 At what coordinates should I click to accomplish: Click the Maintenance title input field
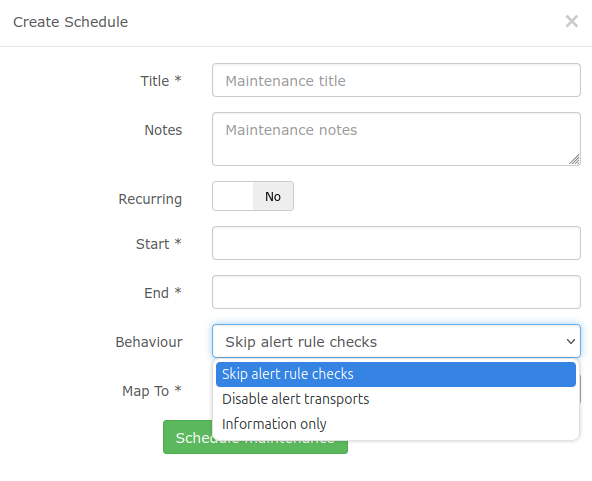pyautogui.click(x=396, y=80)
